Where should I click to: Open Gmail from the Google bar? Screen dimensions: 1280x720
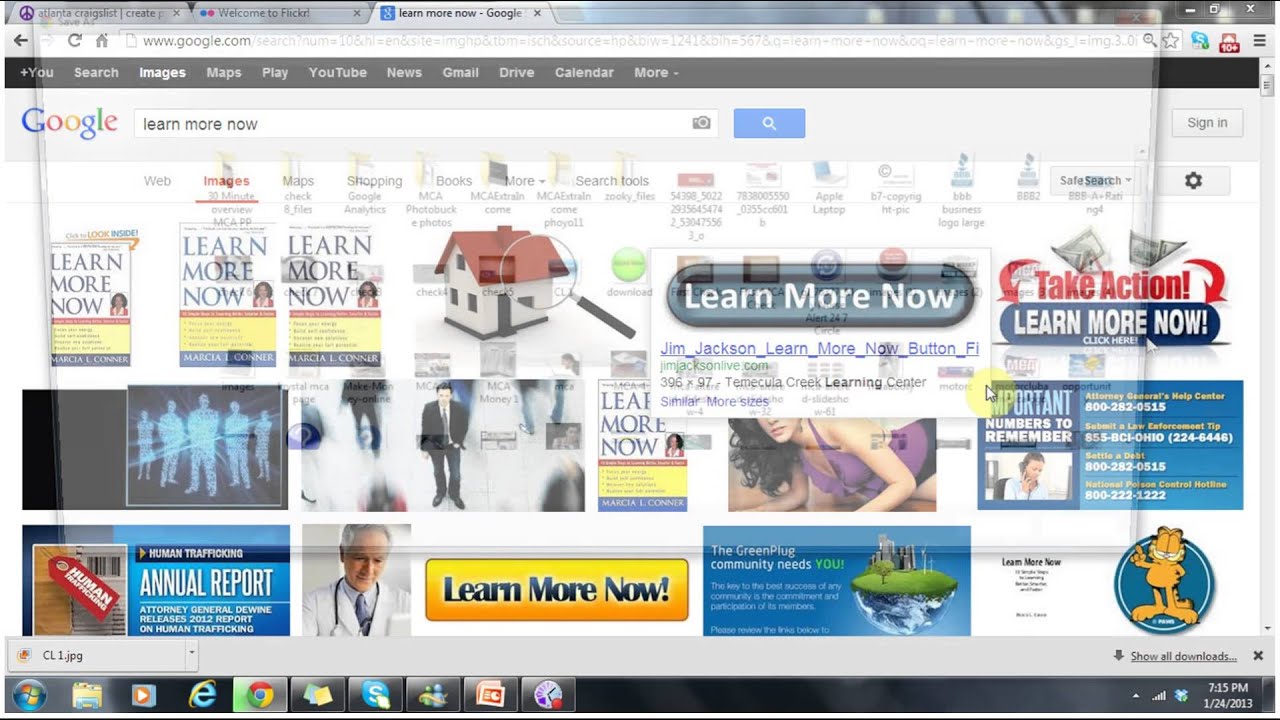point(460,72)
